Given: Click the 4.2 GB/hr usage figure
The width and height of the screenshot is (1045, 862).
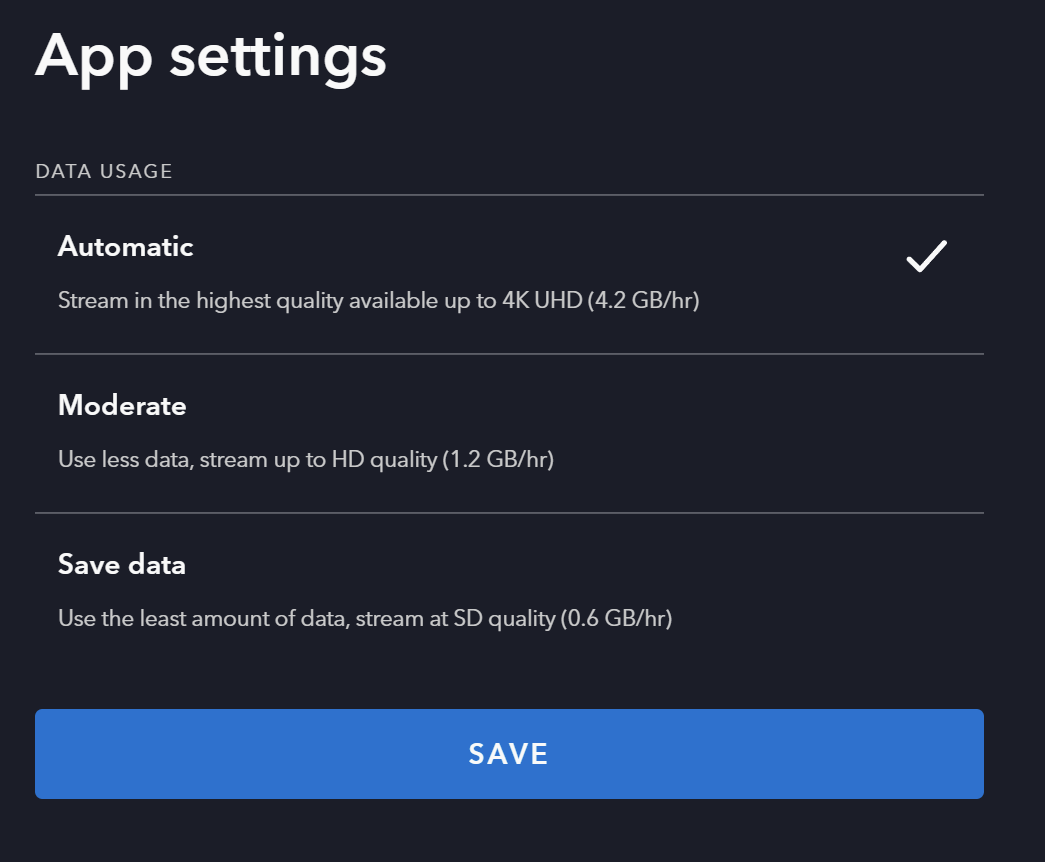Looking at the screenshot, I should point(643,300).
